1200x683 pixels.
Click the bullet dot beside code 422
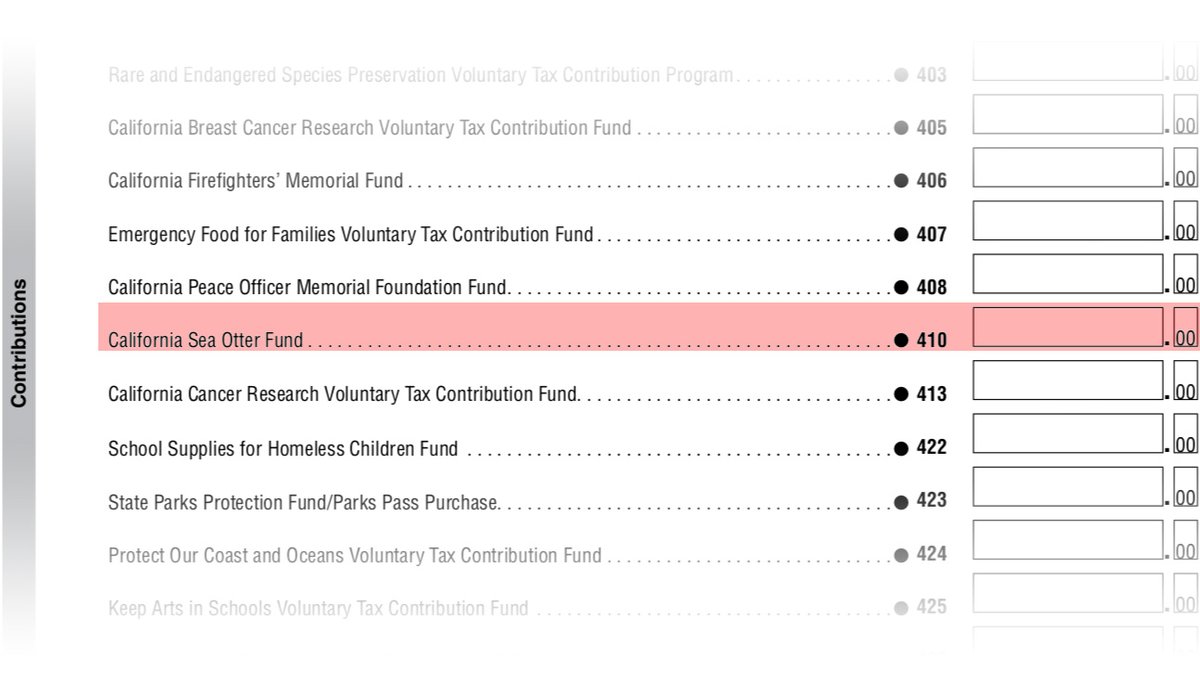(901, 448)
